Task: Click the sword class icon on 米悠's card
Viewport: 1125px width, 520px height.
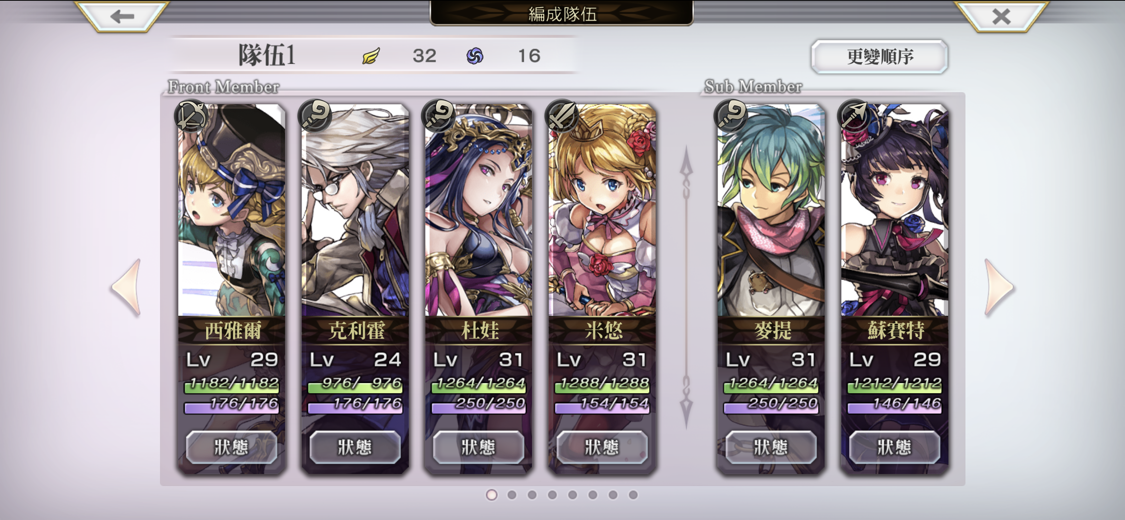Action: (561, 115)
